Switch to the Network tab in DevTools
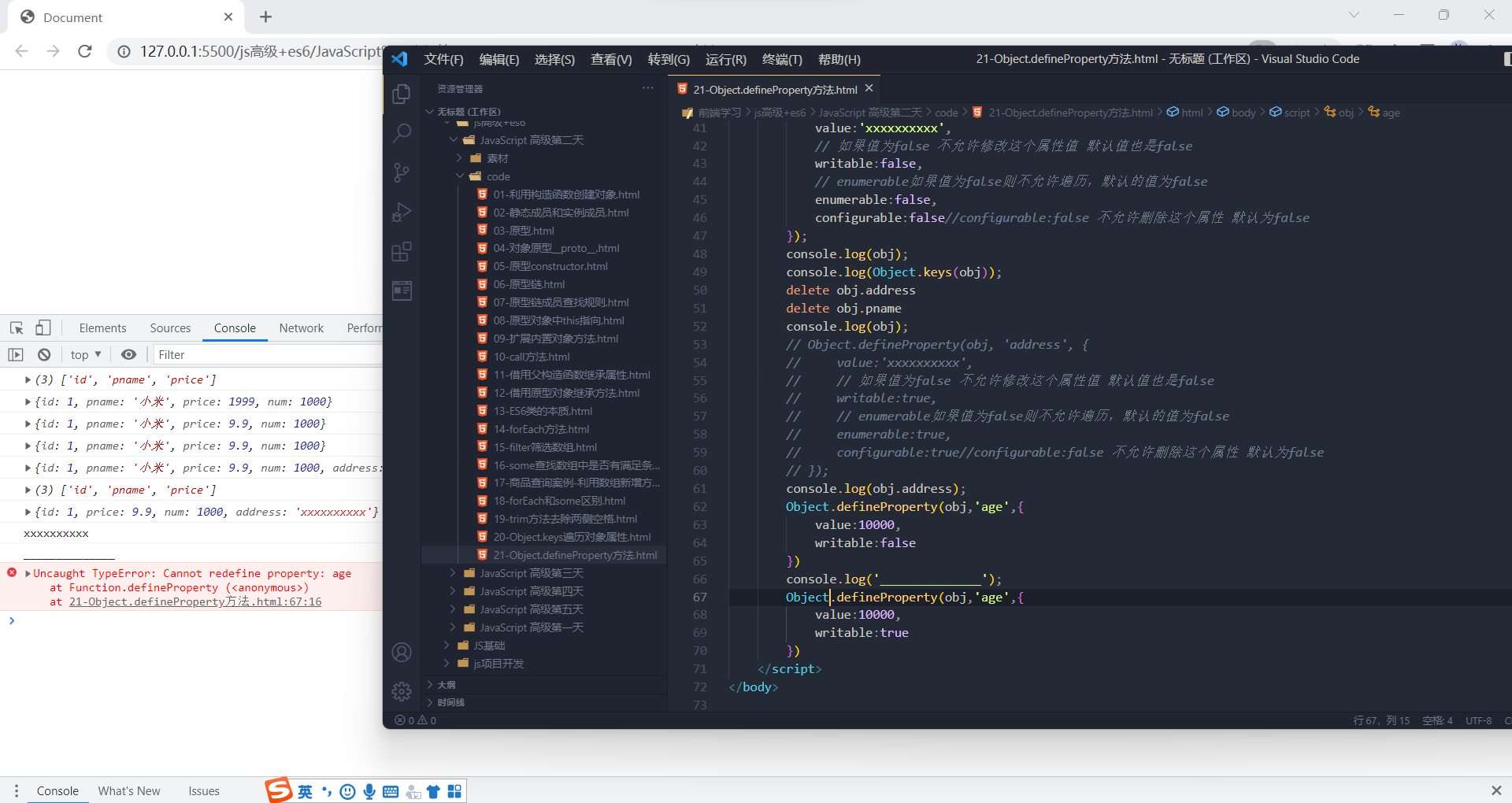Image resolution: width=1512 pixels, height=803 pixels. (x=302, y=328)
